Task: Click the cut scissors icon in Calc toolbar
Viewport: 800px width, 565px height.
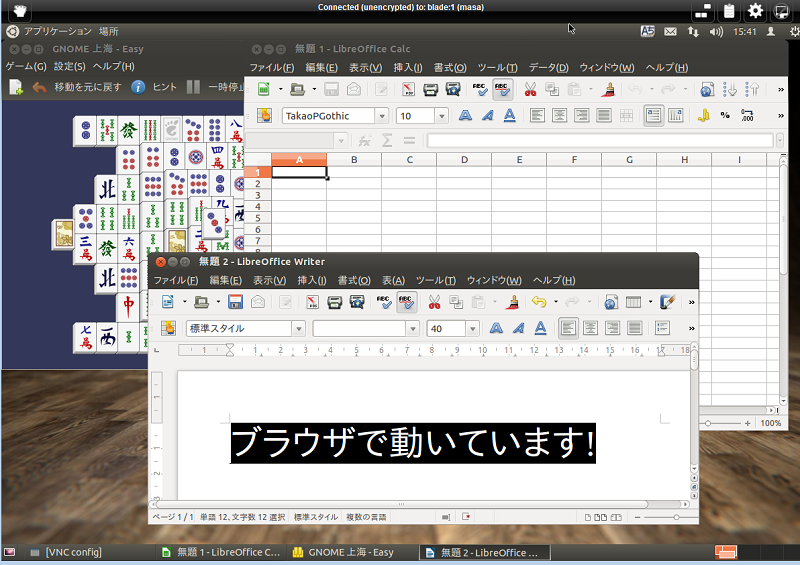Action: pyautogui.click(x=530, y=89)
